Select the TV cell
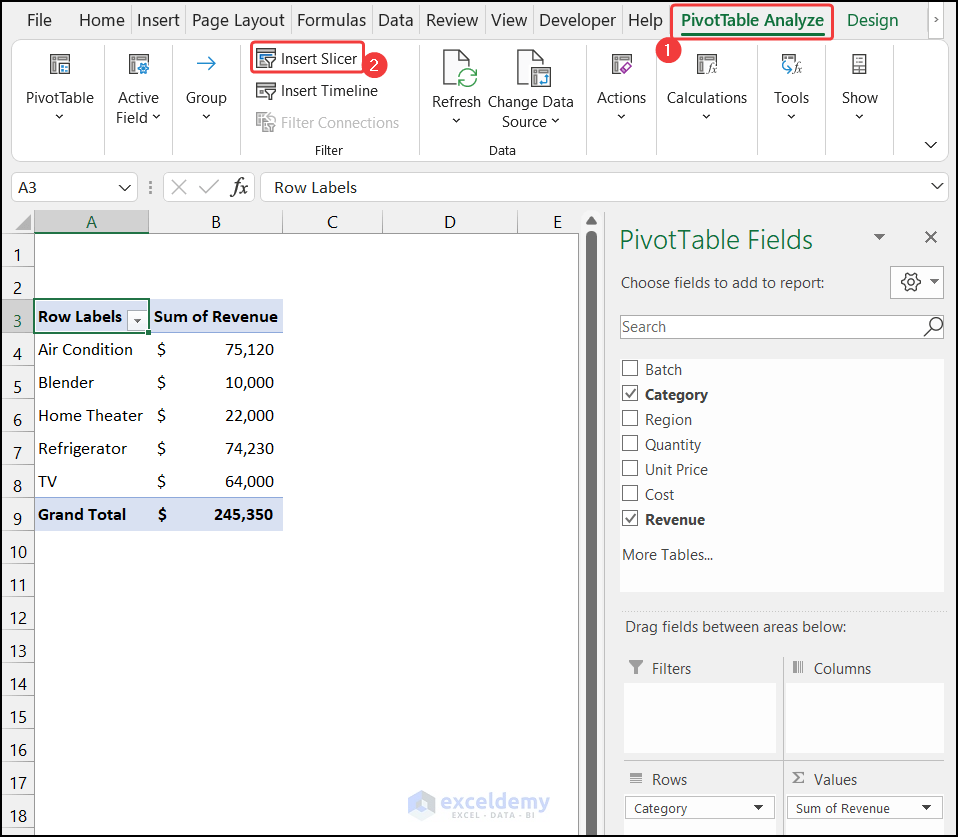 [x=92, y=481]
